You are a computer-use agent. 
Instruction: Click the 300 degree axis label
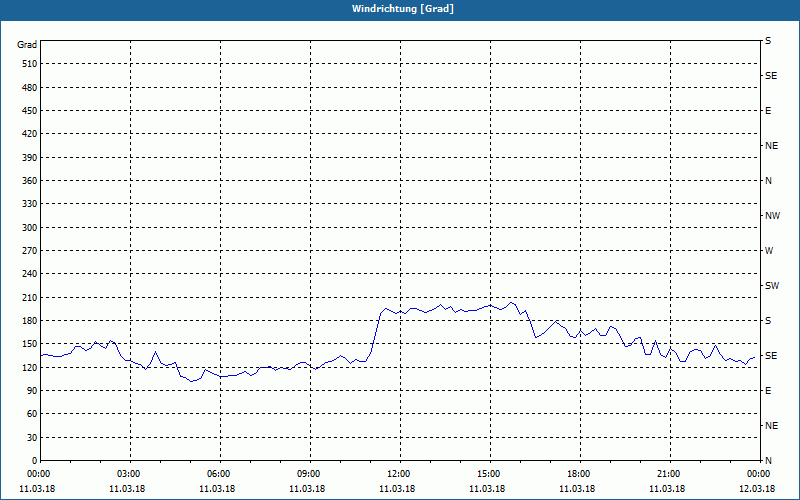coord(30,228)
